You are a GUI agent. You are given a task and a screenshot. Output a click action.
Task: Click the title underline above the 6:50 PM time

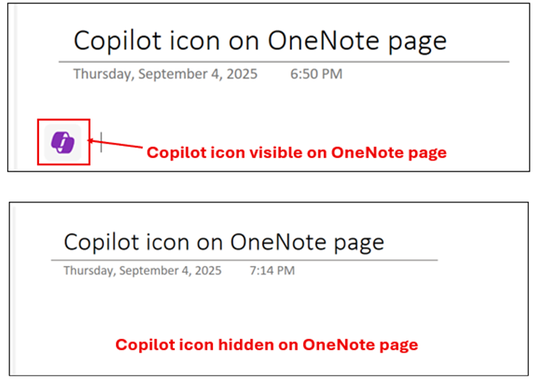coord(284,62)
